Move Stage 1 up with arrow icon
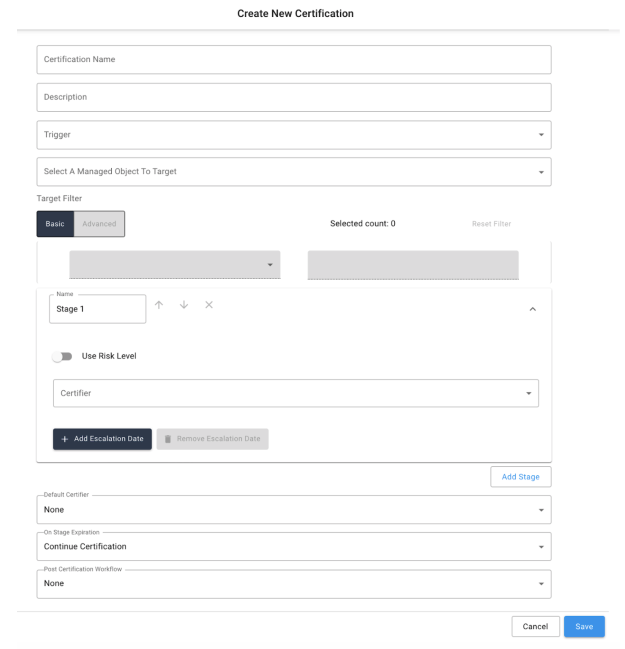The height and width of the screenshot is (649, 625). tap(161, 305)
